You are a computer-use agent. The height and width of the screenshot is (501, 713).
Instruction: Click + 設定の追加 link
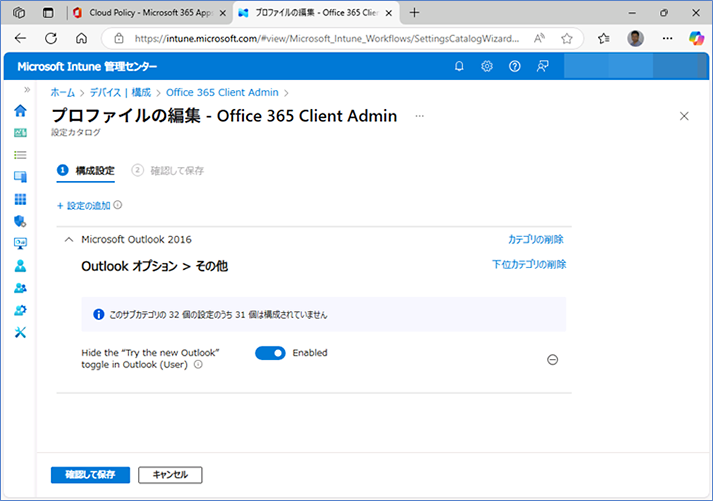coord(84,206)
